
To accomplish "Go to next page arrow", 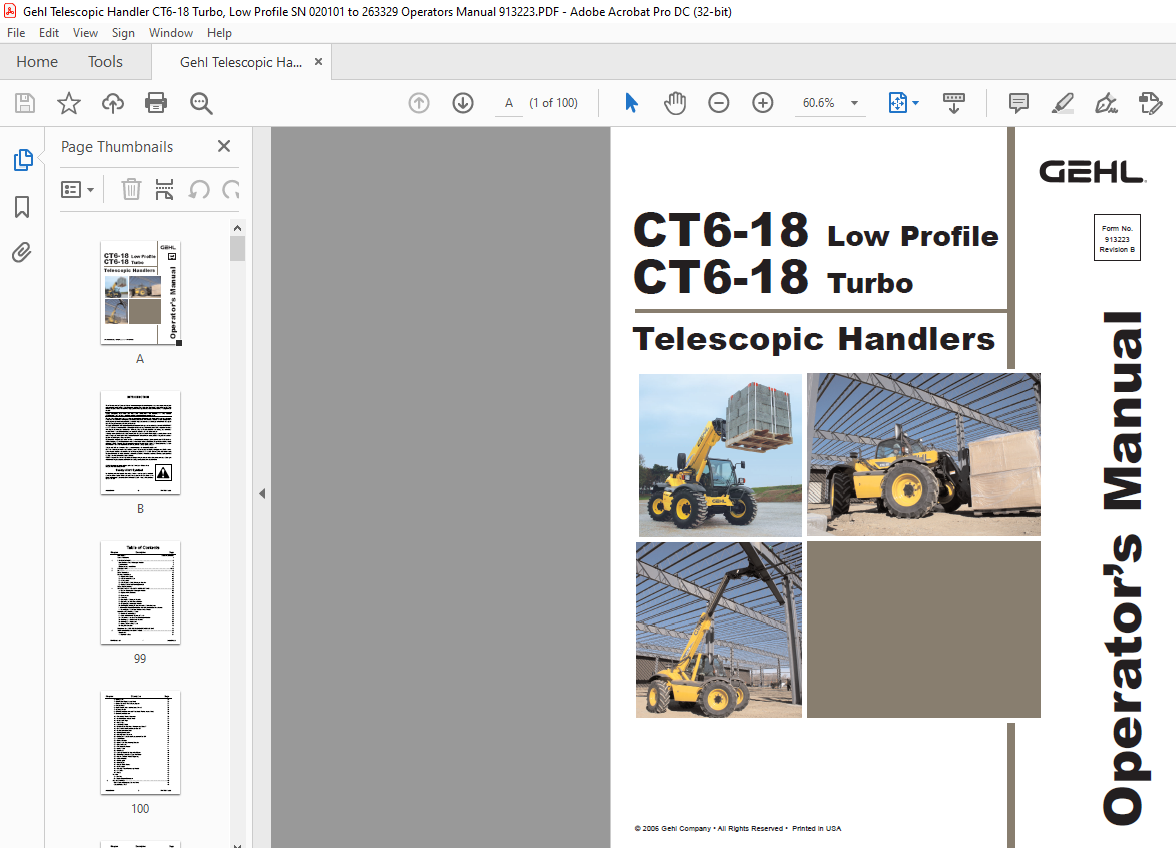I will 463,103.
